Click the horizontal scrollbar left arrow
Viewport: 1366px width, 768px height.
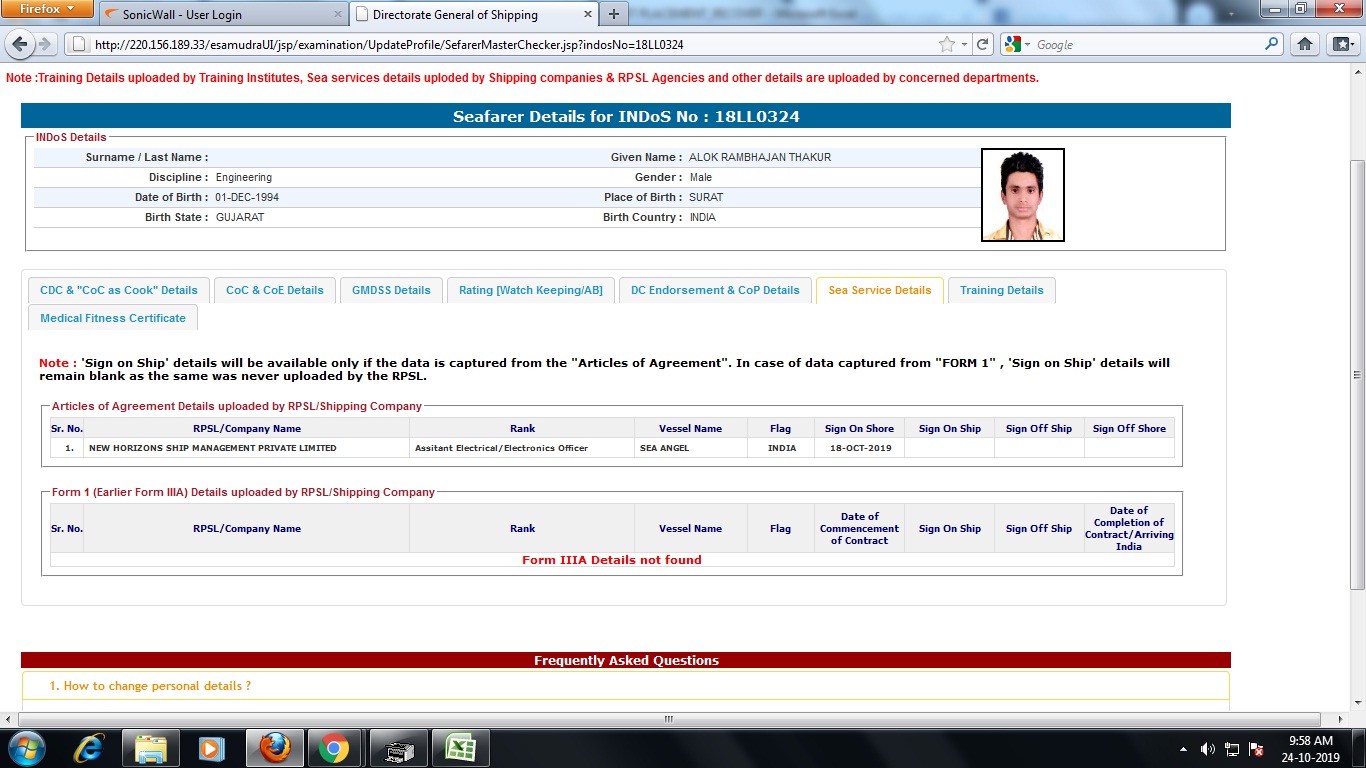9,719
